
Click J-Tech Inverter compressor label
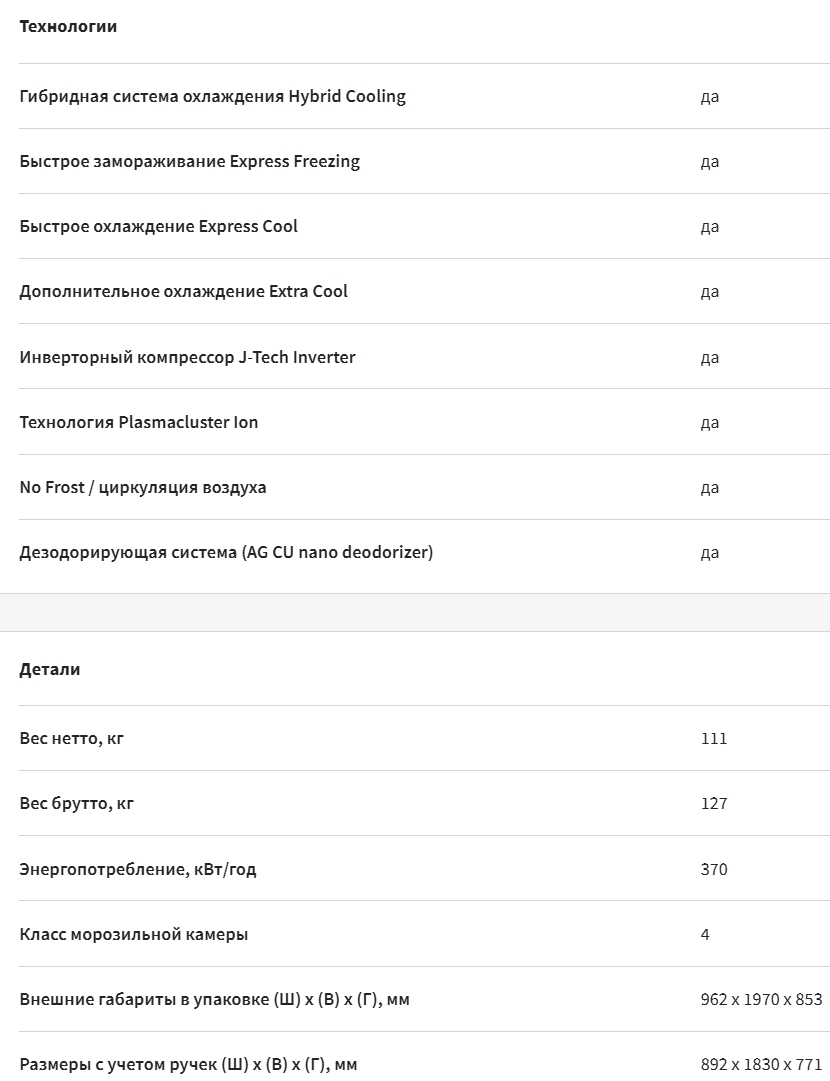[188, 357]
